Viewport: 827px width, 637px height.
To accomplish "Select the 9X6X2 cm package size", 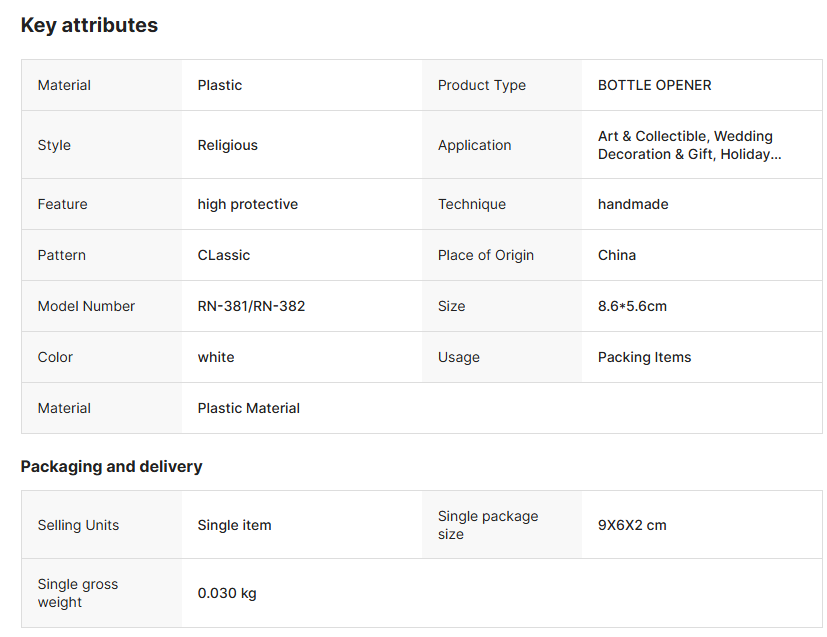I will pyautogui.click(x=632, y=525).
